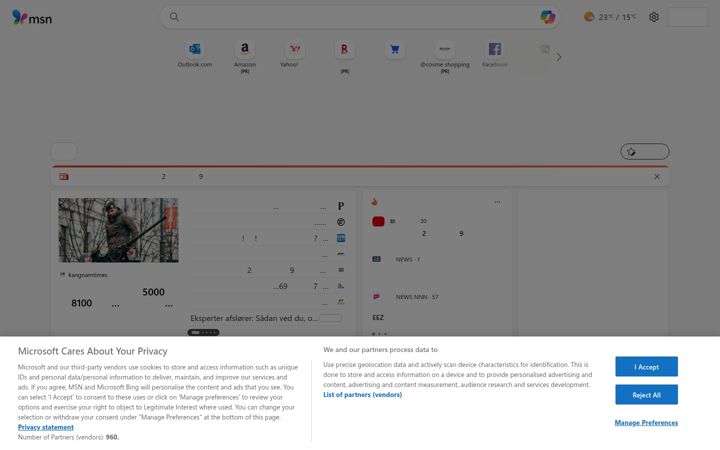
Task: Click I Accept on privacy banner
Action: point(647,367)
